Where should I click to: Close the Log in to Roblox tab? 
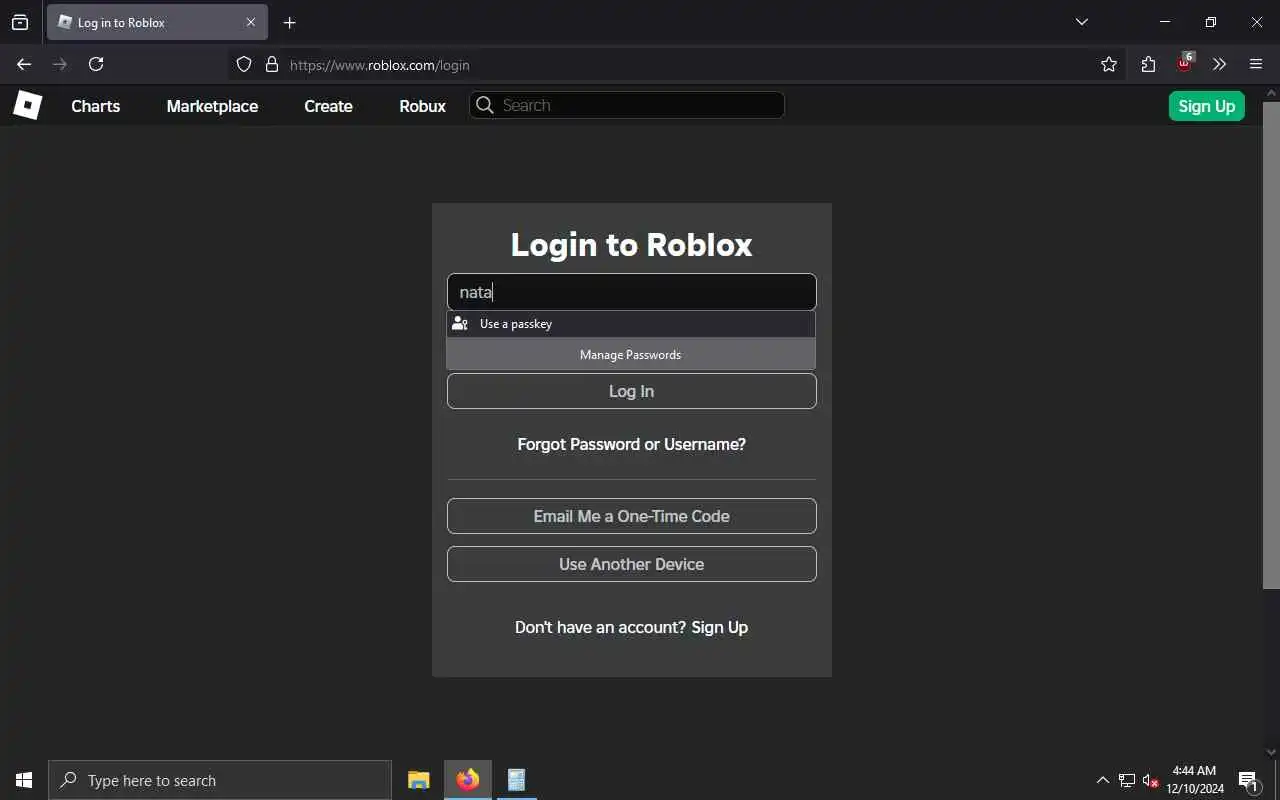pyautogui.click(x=251, y=22)
